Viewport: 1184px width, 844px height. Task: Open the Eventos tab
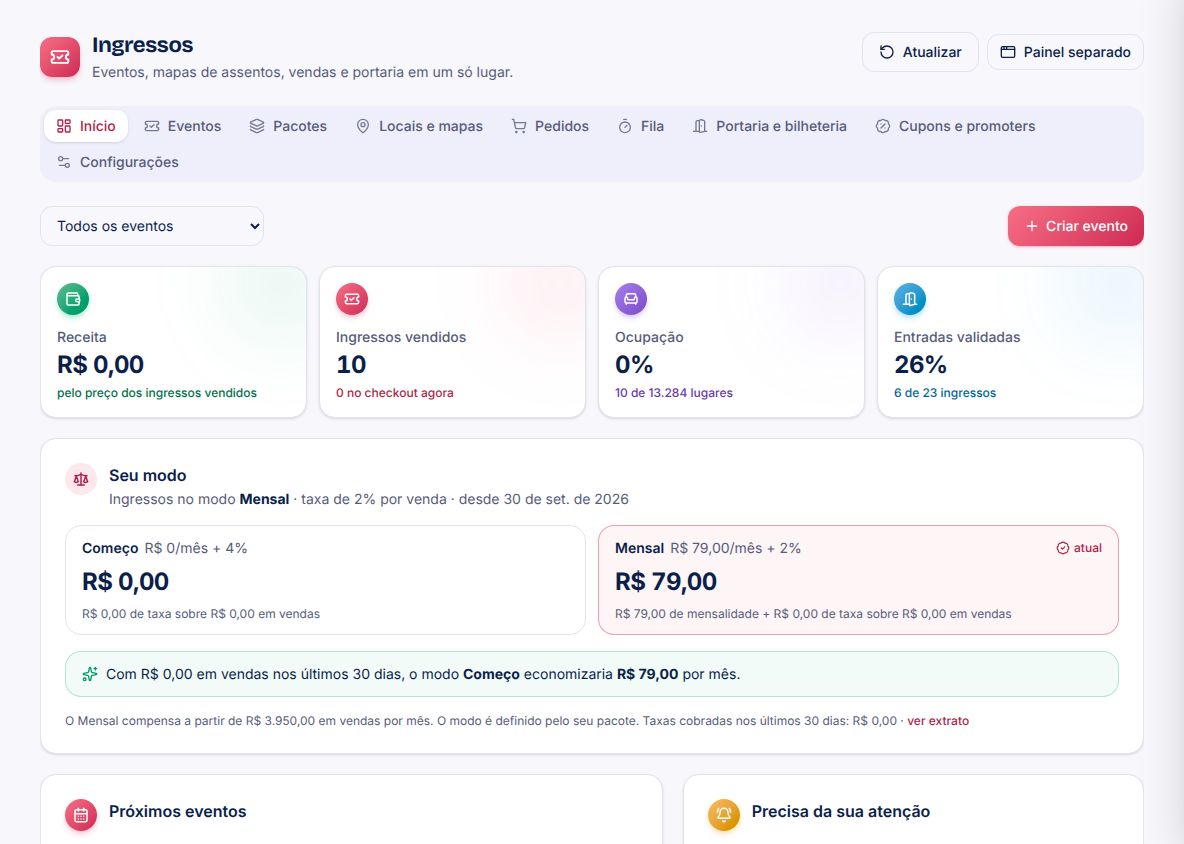[183, 126]
